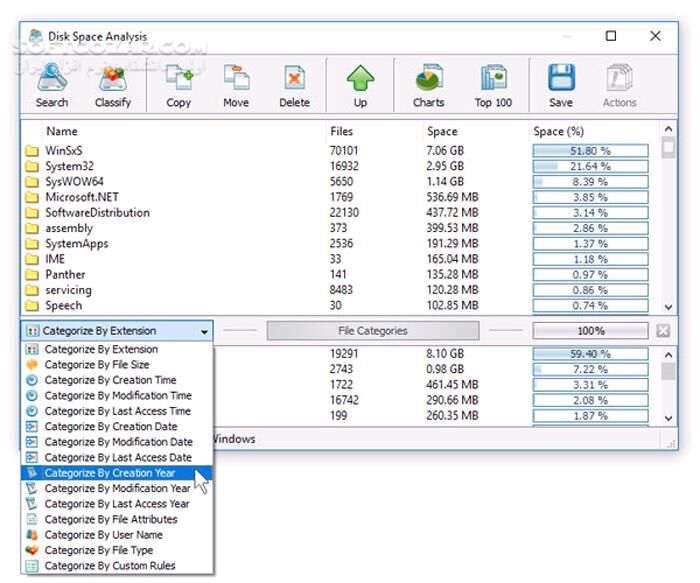Click the Copy toolbar icon
The width and height of the screenshot is (700, 583).
pyautogui.click(x=178, y=84)
